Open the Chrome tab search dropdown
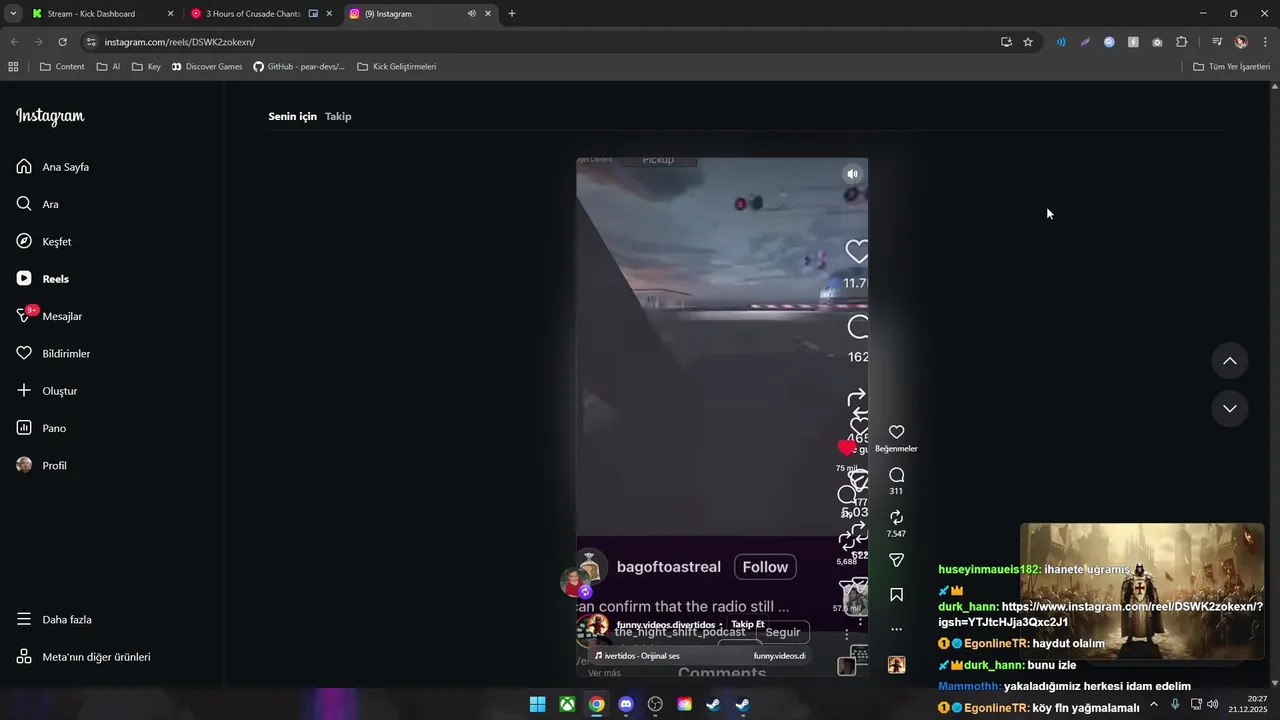Viewport: 1280px width, 720px height. pos(12,13)
